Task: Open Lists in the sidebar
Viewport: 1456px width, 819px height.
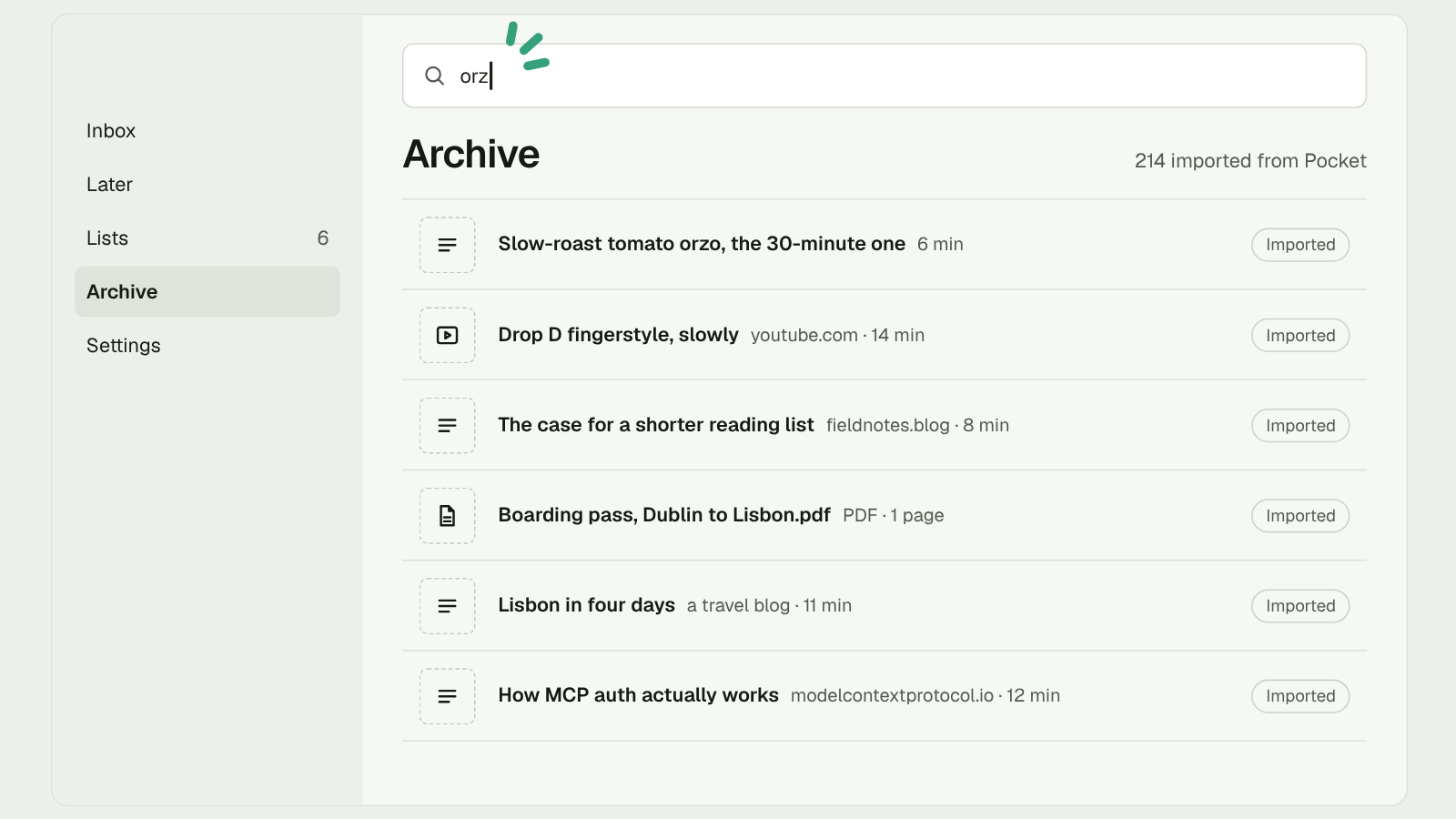Action: [207, 238]
